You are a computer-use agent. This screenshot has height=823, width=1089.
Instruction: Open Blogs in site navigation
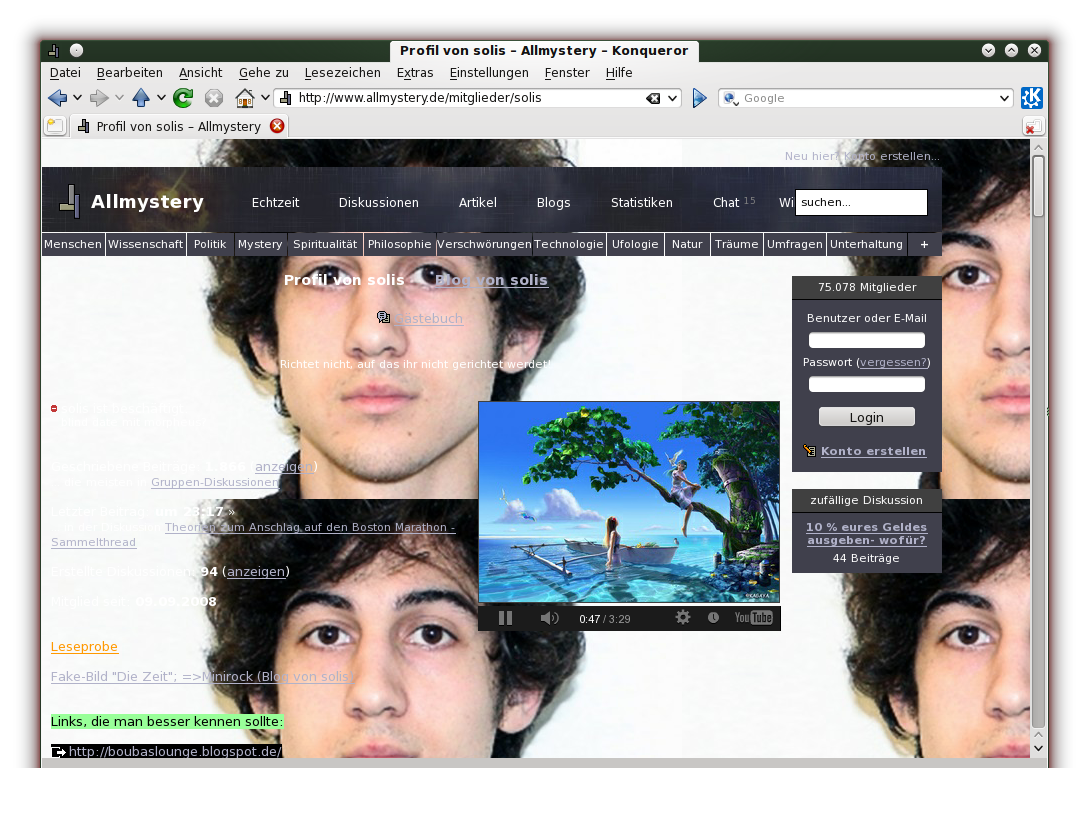(x=554, y=202)
